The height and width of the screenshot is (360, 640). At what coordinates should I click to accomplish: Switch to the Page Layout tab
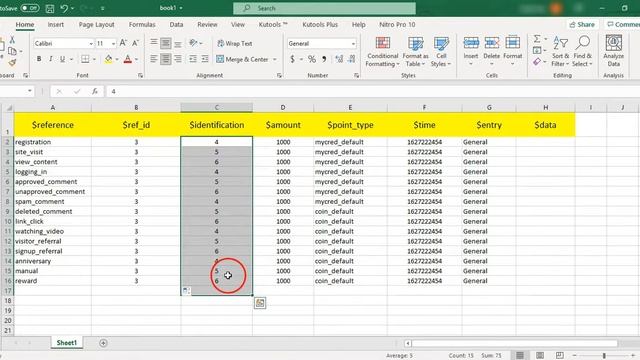[x=96, y=24]
